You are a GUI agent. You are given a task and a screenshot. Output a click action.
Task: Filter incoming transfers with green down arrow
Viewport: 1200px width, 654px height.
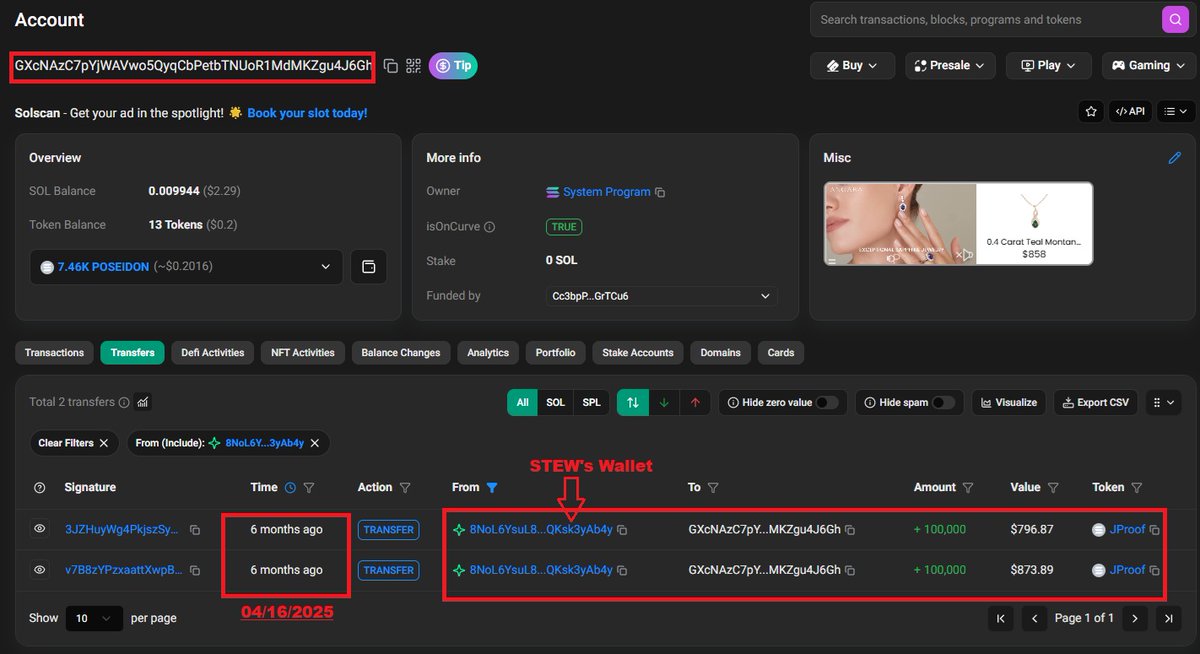pyautogui.click(x=663, y=403)
